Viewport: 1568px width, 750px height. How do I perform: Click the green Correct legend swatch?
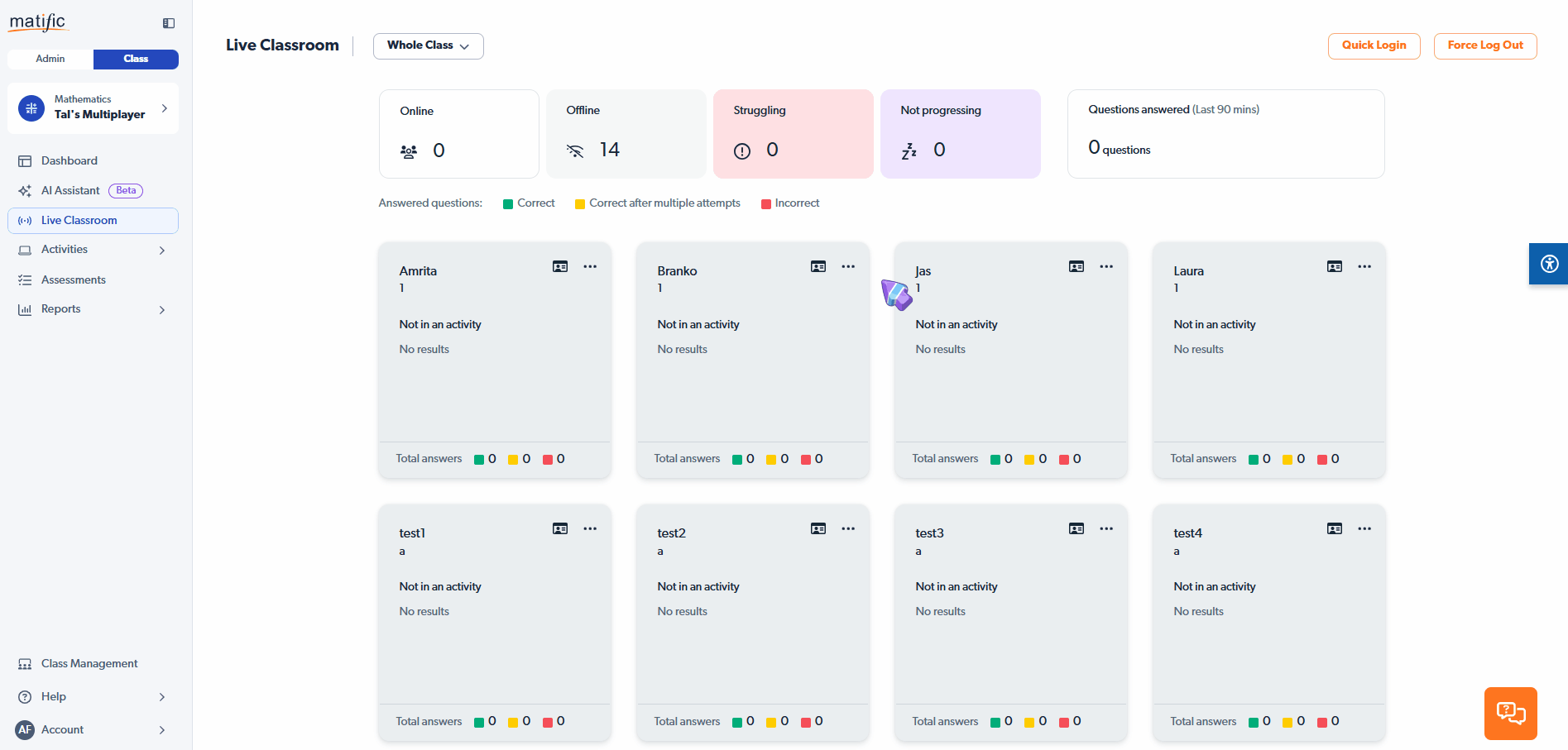point(508,204)
